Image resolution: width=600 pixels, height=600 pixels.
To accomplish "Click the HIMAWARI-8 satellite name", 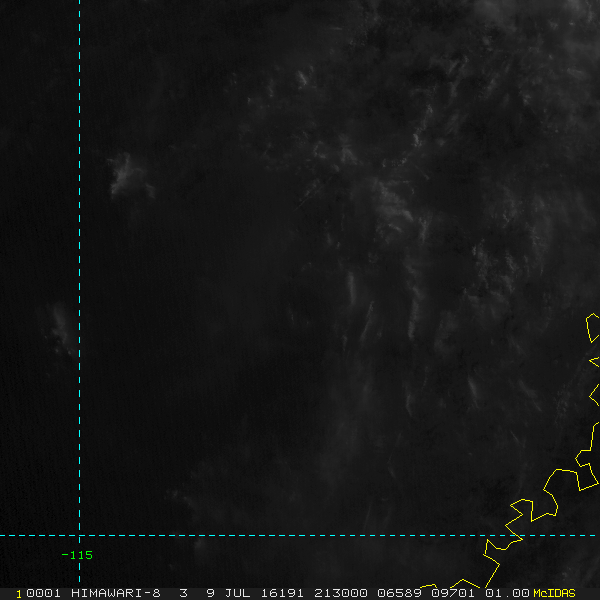I will point(116,593).
